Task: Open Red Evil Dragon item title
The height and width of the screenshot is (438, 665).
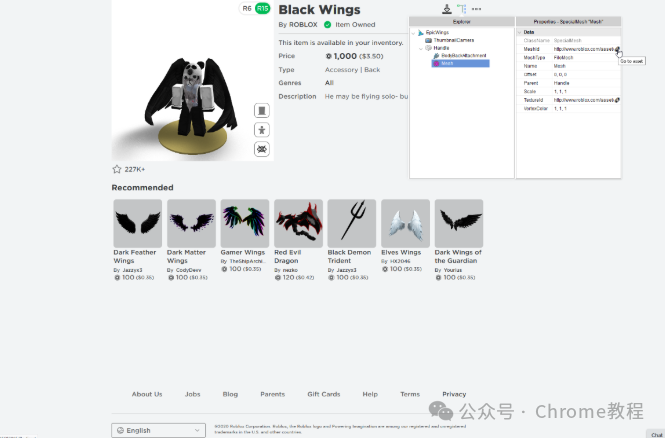Action: tap(287, 257)
